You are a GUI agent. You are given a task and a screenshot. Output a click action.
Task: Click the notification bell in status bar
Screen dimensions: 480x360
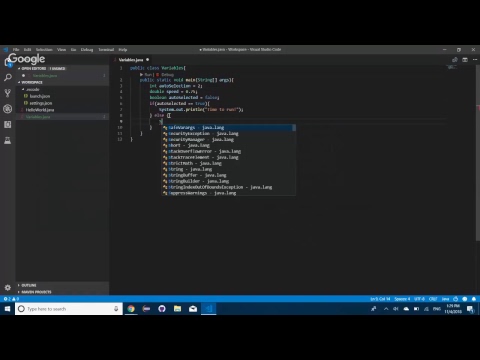pyautogui.click(x=474, y=299)
